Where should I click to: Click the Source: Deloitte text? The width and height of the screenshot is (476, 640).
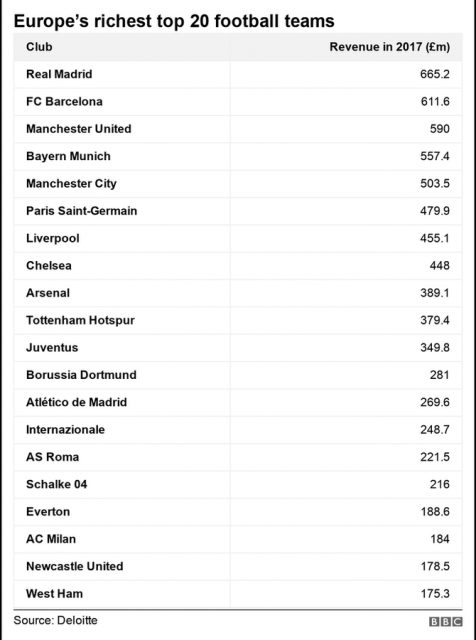[56, 620]
